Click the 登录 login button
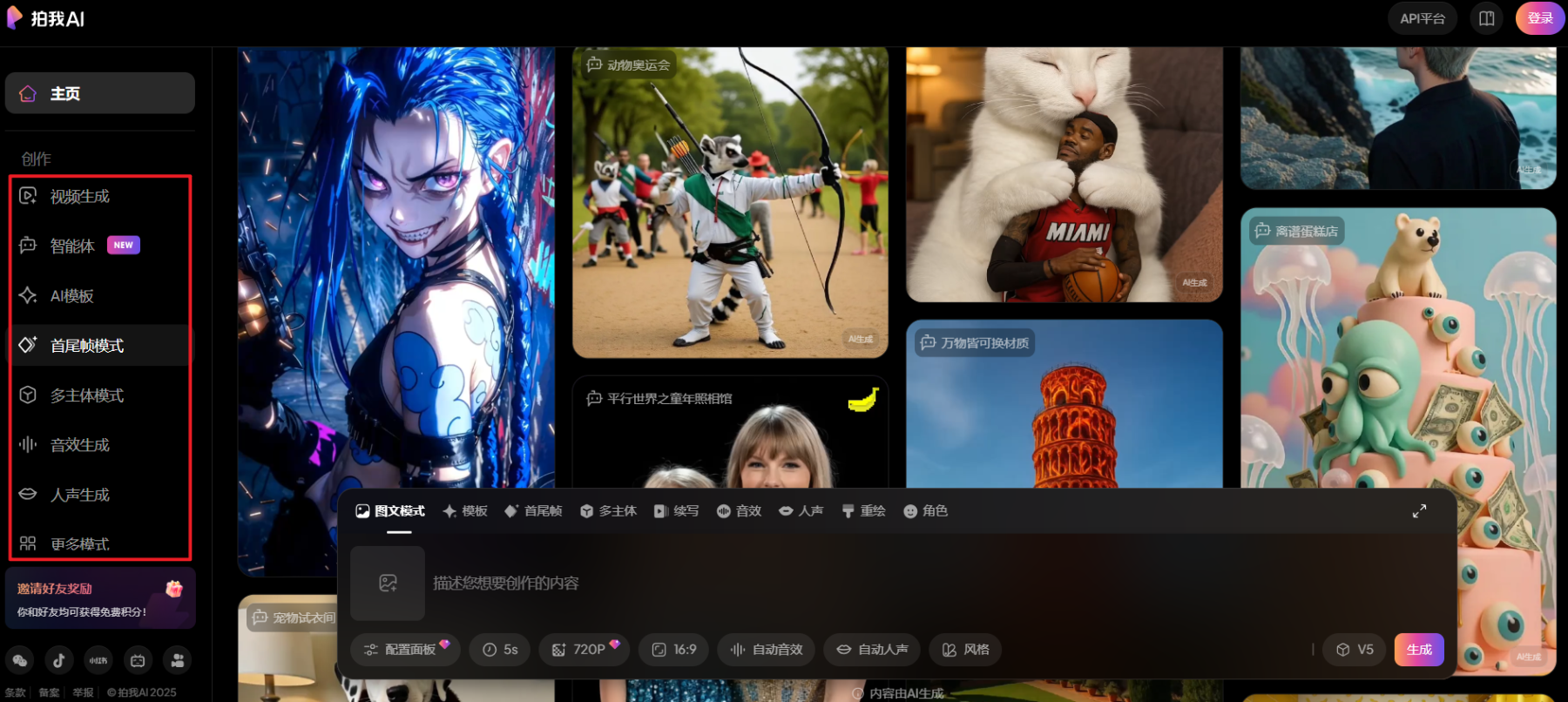The height and width of the screenshot is (702, 1568). [x=1539, y=18]
